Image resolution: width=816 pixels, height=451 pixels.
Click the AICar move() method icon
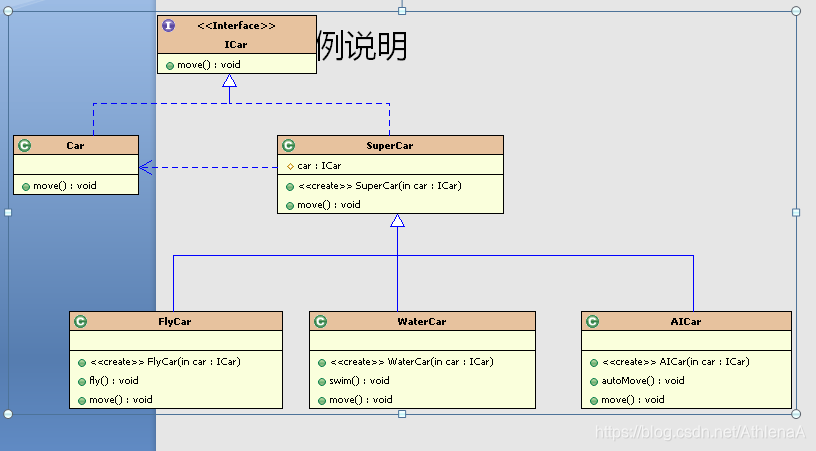point(594,401)
